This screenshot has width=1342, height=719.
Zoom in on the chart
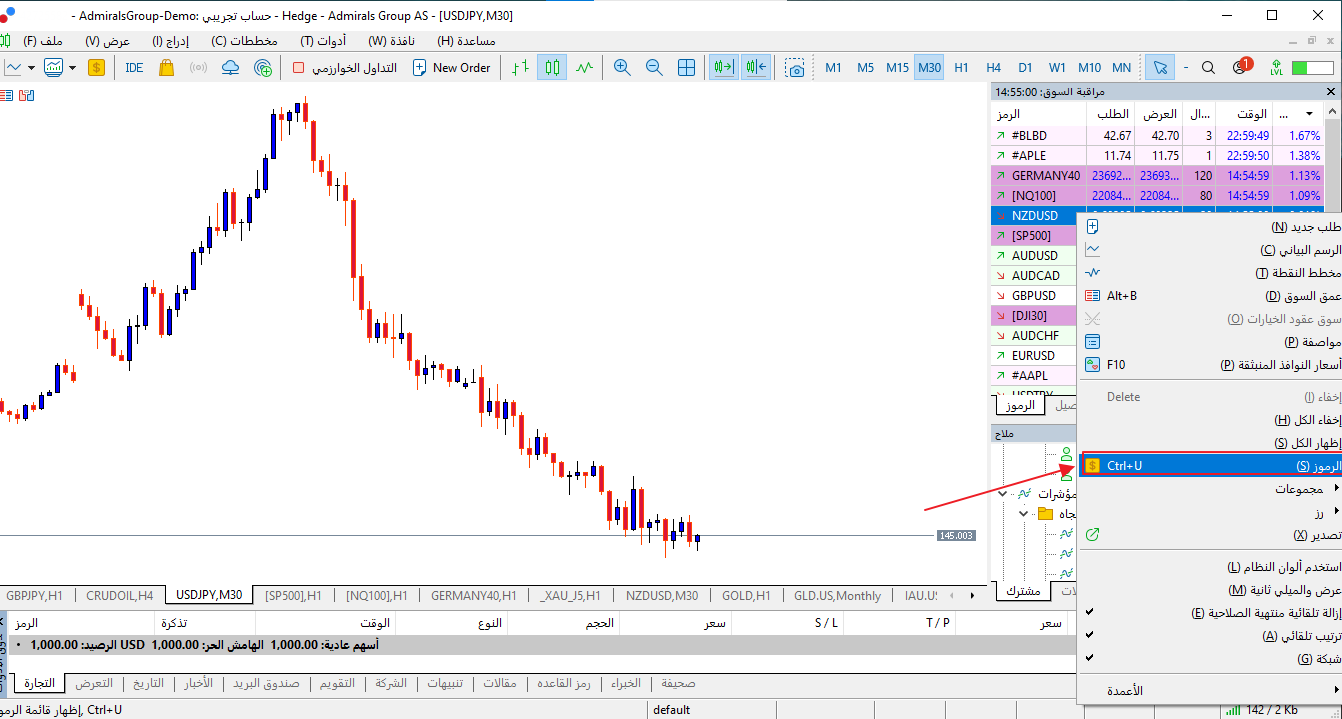point(622,68)
